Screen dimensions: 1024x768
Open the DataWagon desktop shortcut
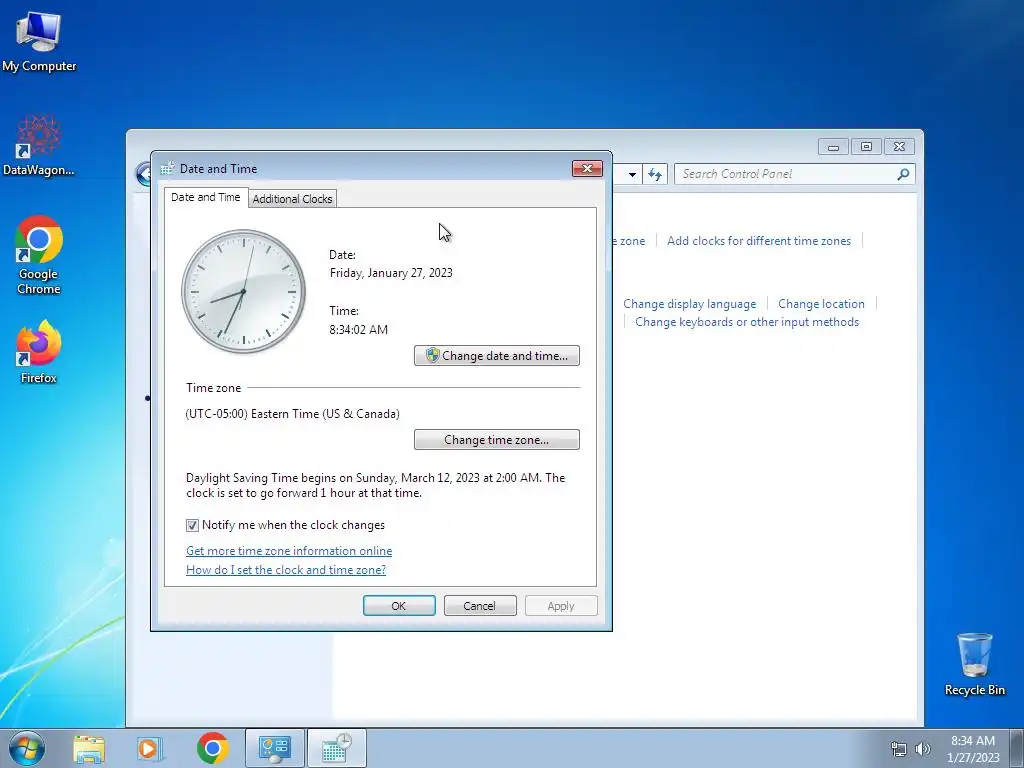pos(39,145)
